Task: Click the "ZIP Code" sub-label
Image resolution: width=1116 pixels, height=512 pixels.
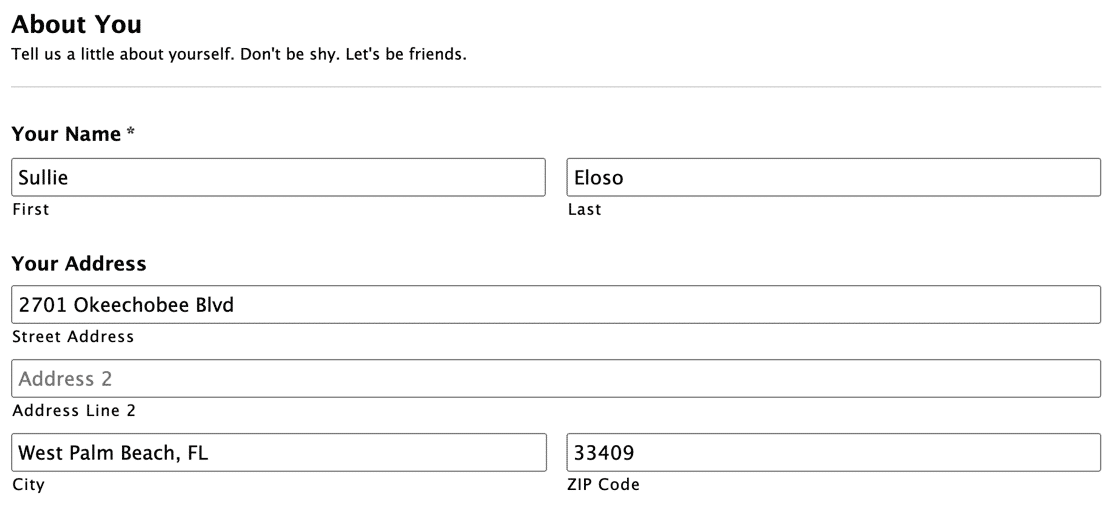Action: 604,485
